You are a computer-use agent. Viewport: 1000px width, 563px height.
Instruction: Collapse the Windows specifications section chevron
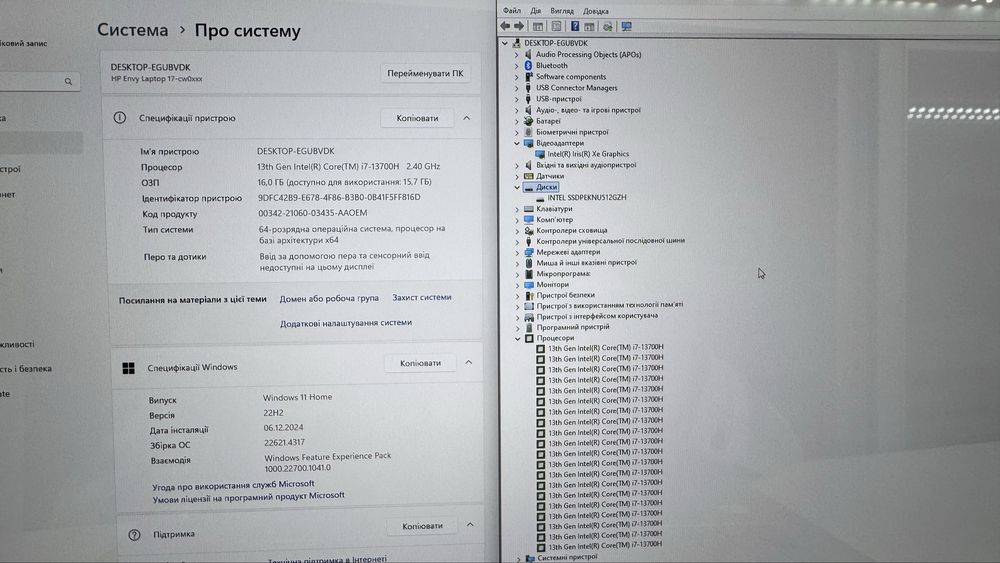[469, 362]
